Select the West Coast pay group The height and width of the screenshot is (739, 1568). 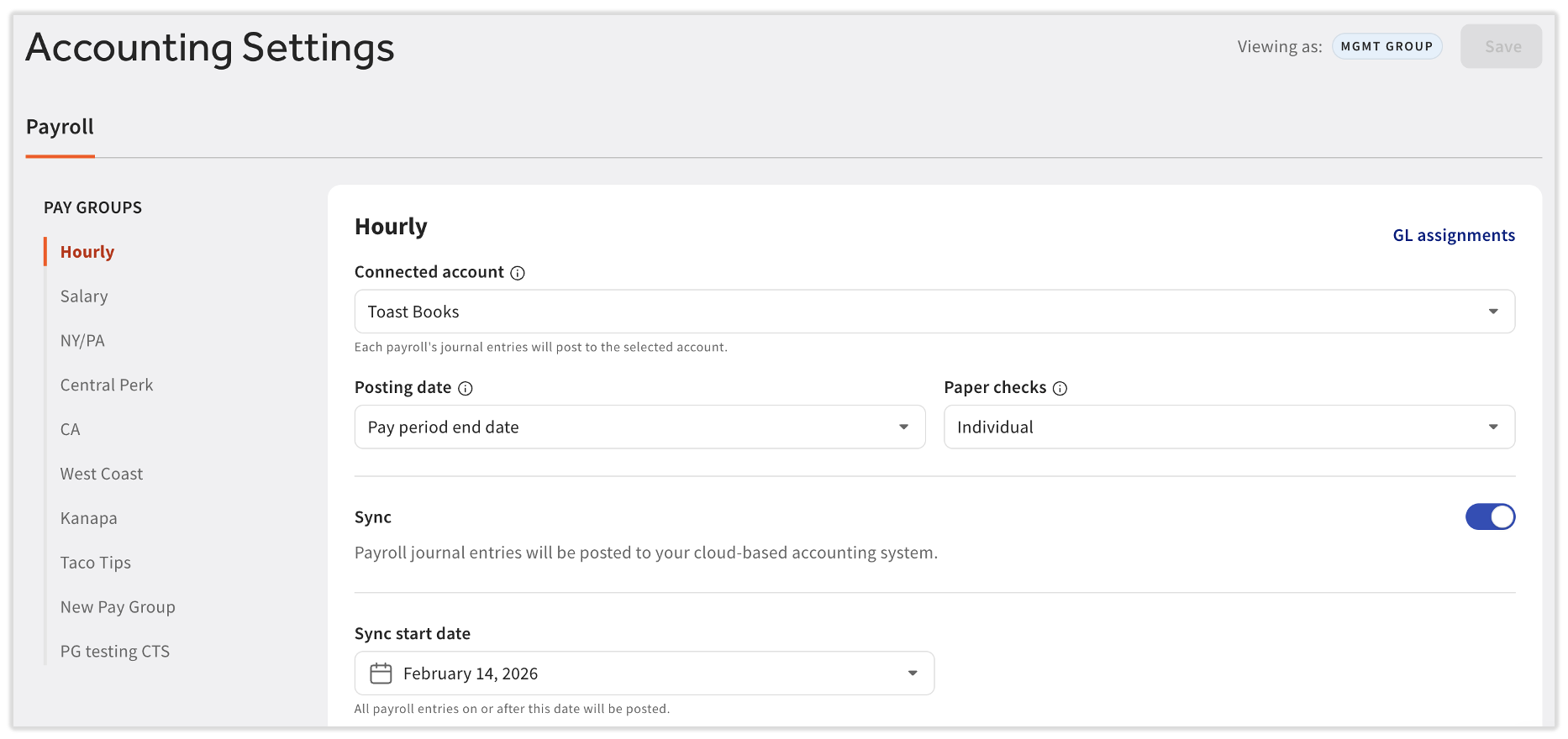point(102,474)
